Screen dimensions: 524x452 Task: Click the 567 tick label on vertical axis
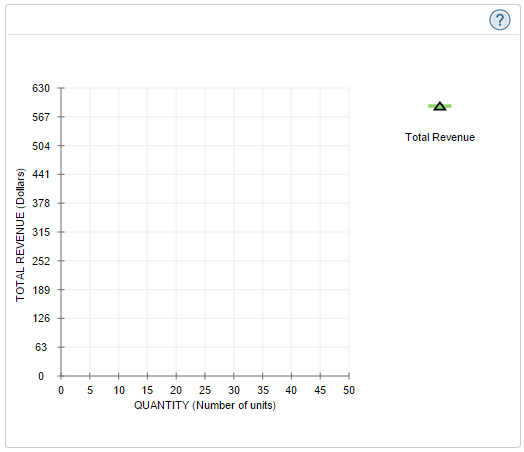pyautogui.click(x=41, y=117)
